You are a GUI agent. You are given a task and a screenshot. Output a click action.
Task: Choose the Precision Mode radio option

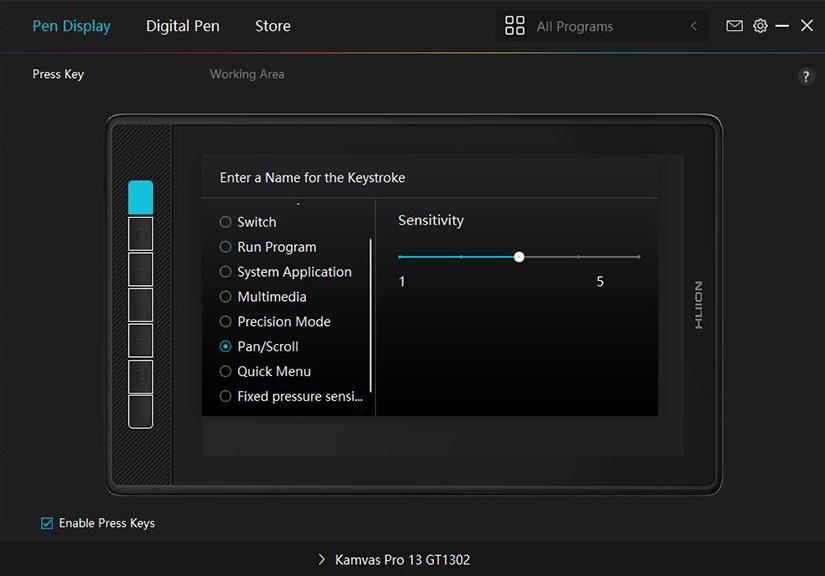pos(226,322)
